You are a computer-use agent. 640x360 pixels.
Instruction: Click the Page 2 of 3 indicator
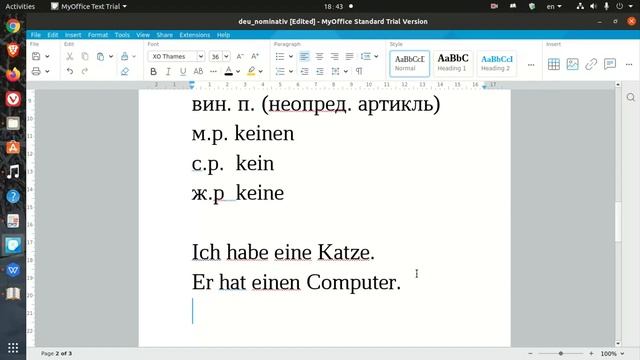56,353
